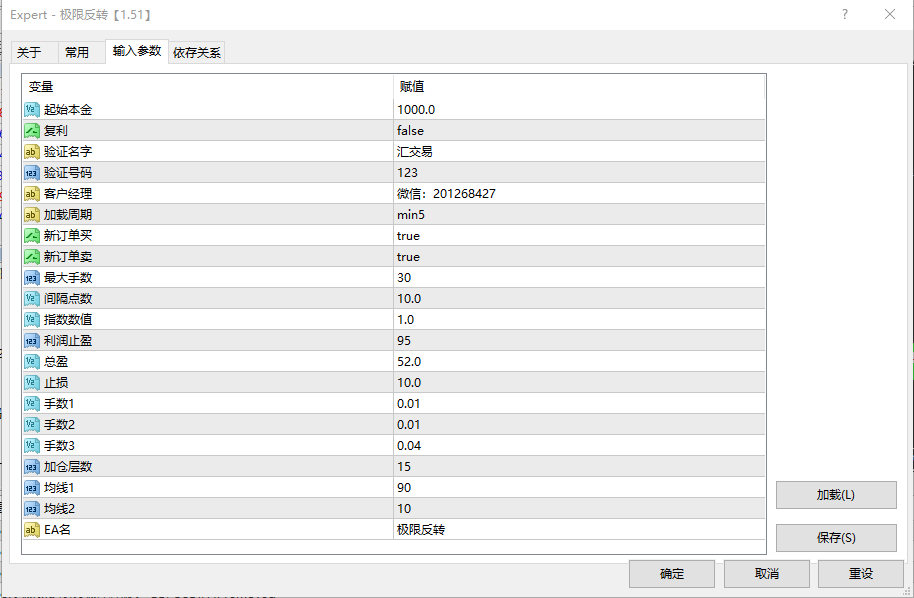The height and width of the screenshot is (598, 914).
Task: Click the boolean icon beside 复利
Action: [32, 131]
